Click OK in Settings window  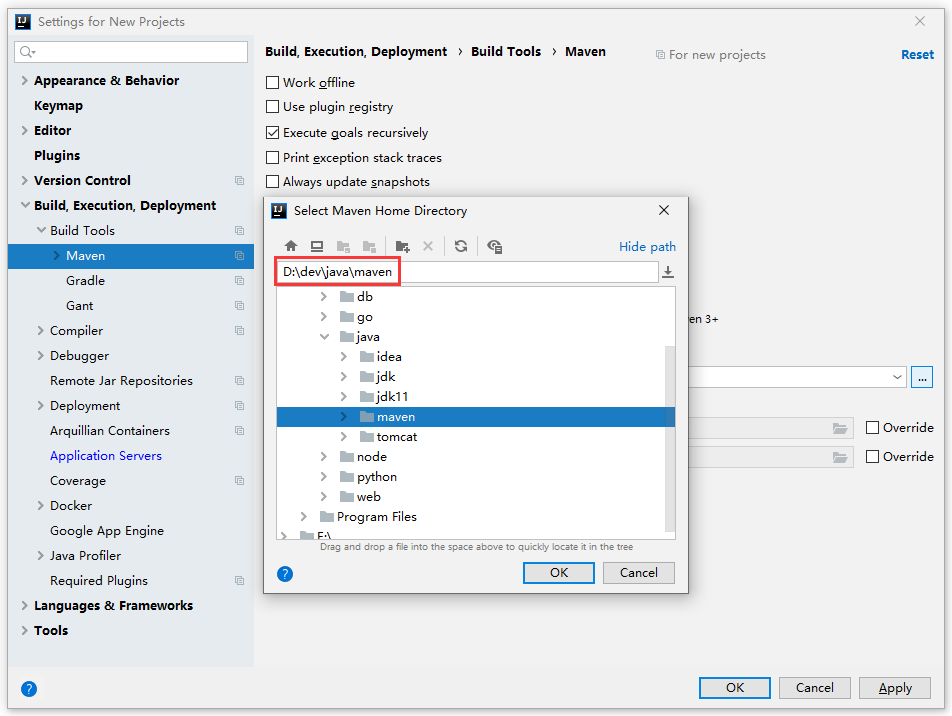pyautogui.click(x=735, y=688)
